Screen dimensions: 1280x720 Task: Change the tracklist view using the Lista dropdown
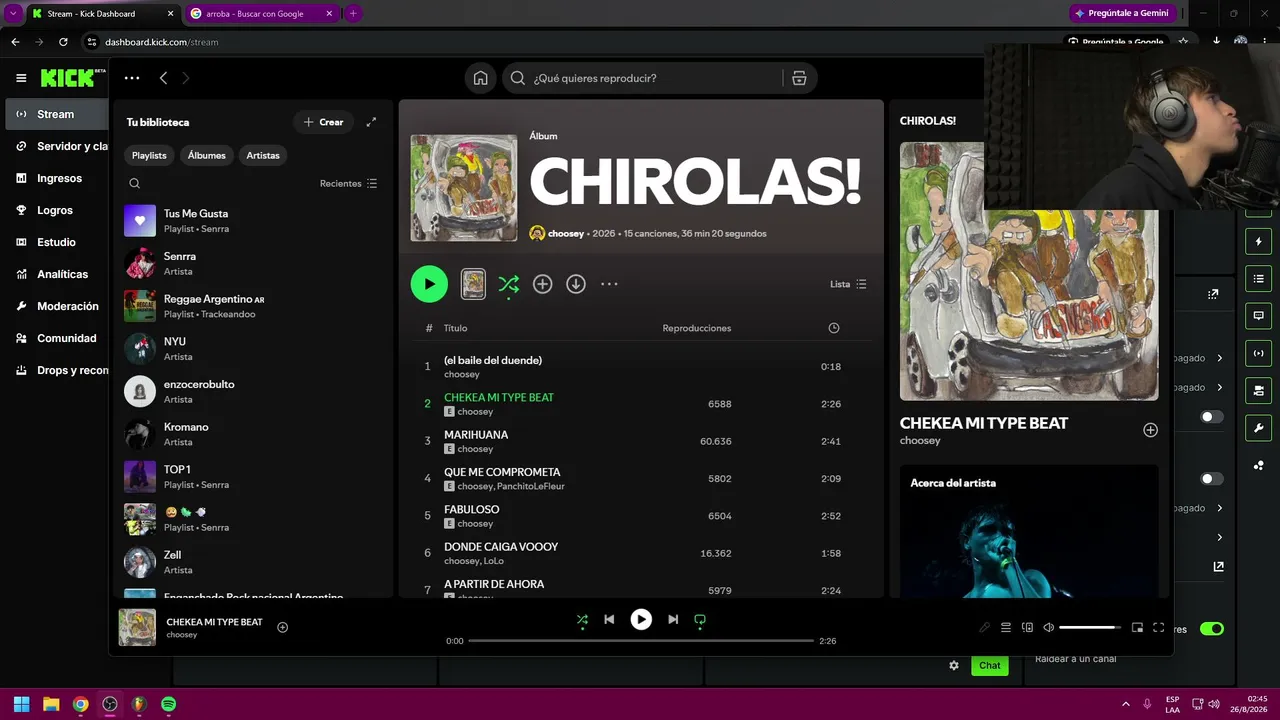point(848,284)
